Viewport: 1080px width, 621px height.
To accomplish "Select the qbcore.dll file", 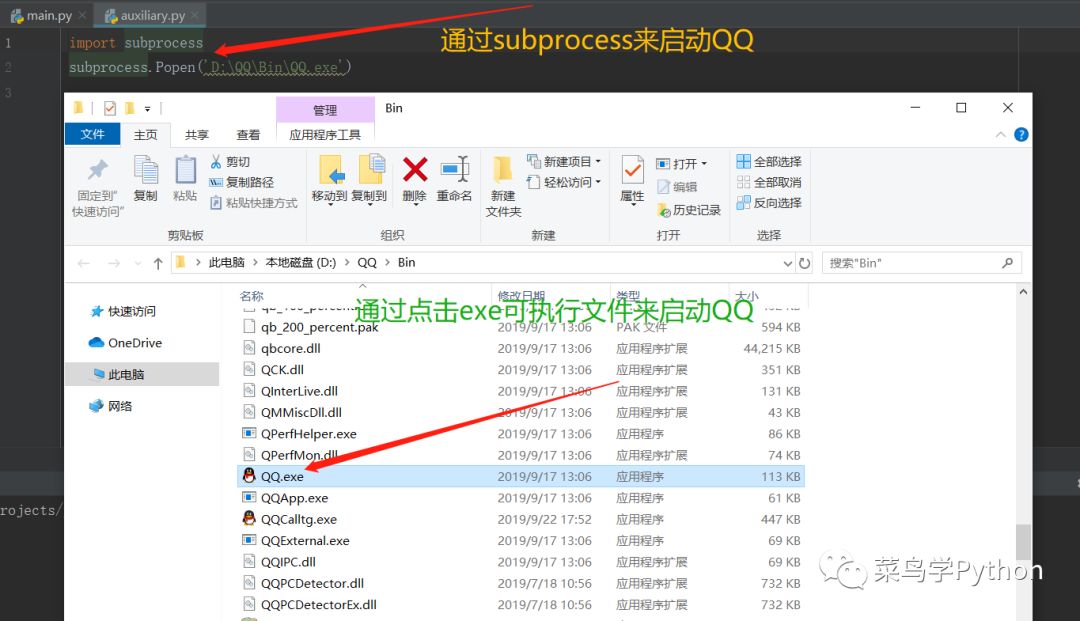I will 521,348.
